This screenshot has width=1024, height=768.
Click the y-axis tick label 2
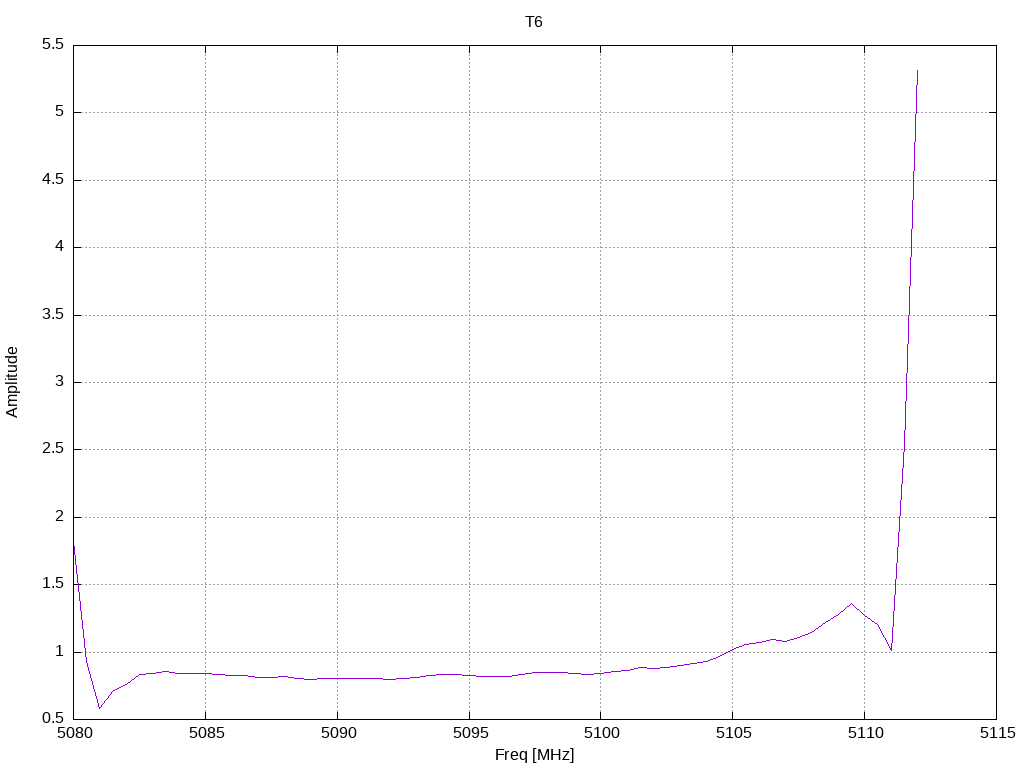[x=59, y=517]
